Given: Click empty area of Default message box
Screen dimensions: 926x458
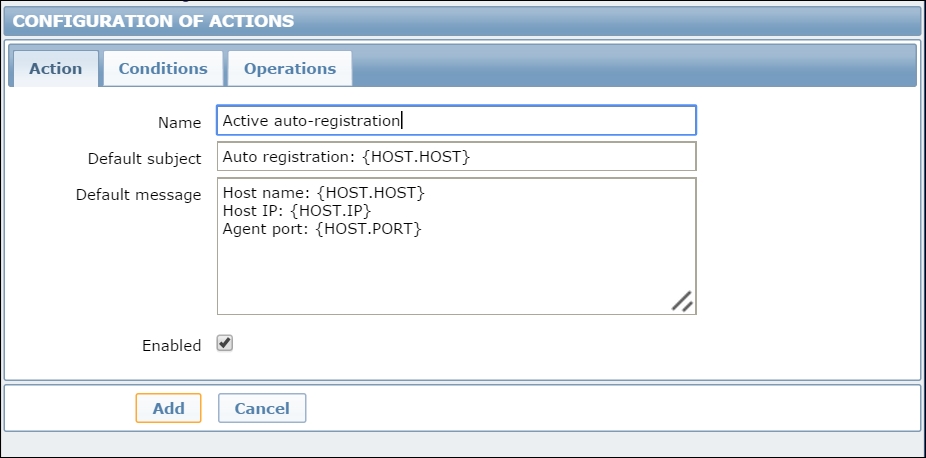Looking at the screenshot, I should [x=450, y=275].
